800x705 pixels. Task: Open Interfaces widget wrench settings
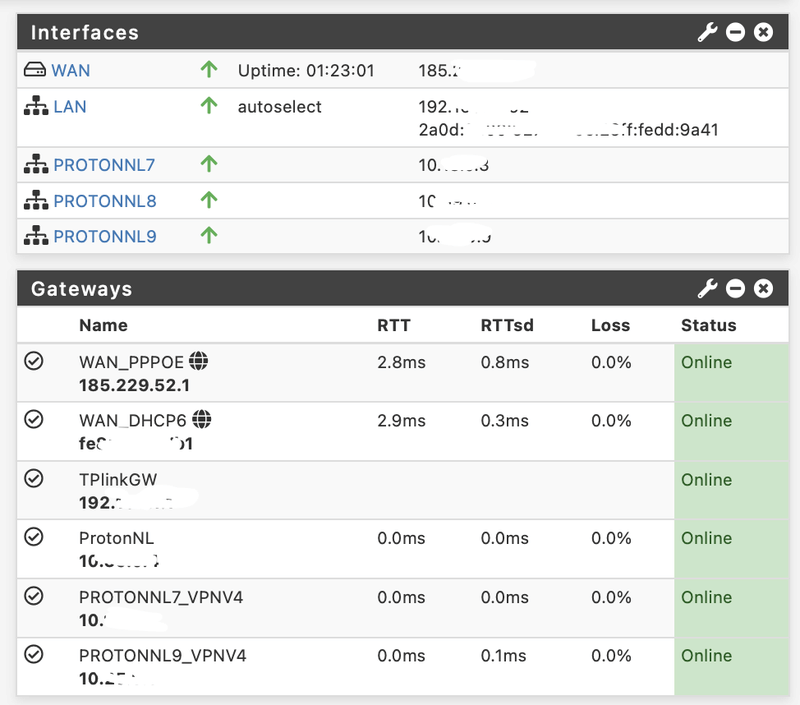(x=707, y=33)
